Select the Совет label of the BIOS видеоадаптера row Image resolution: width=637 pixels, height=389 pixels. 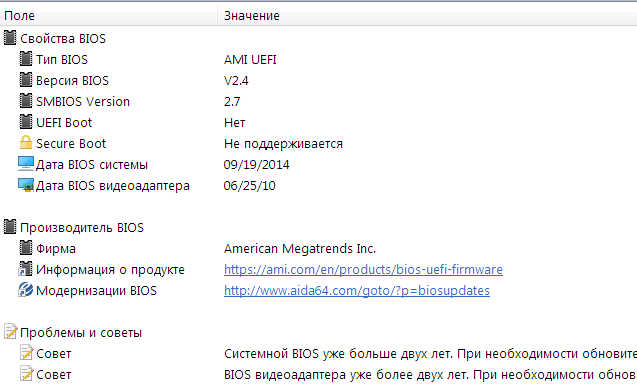pyautogui.click(x=54, y=375)
